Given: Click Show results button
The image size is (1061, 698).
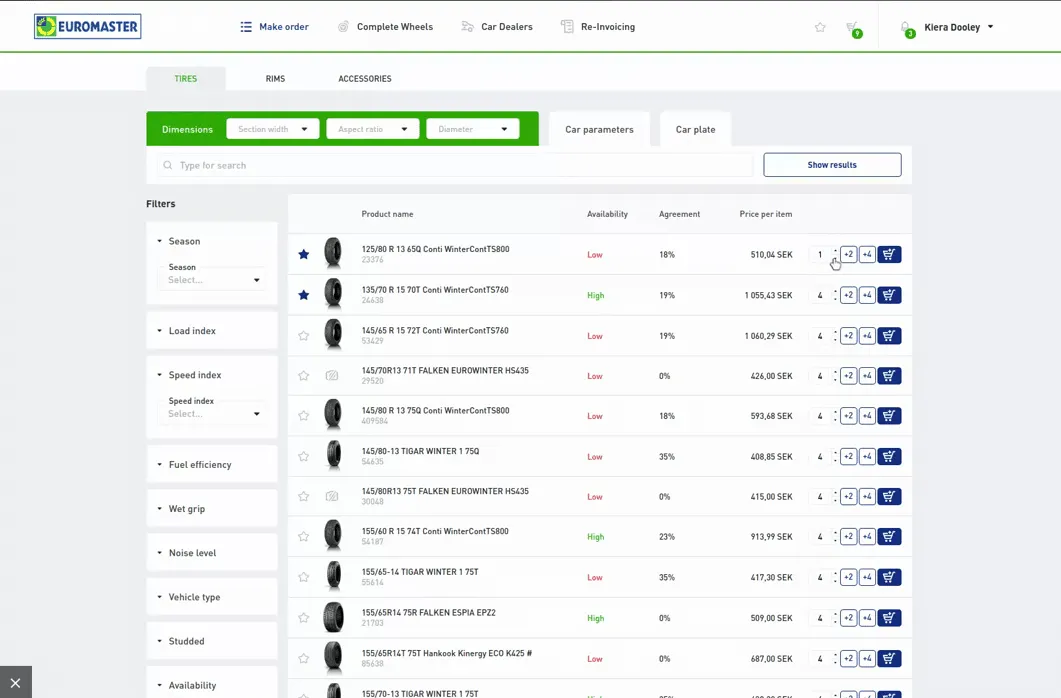Looking at the screenshot, I should [x=832, y=165].
